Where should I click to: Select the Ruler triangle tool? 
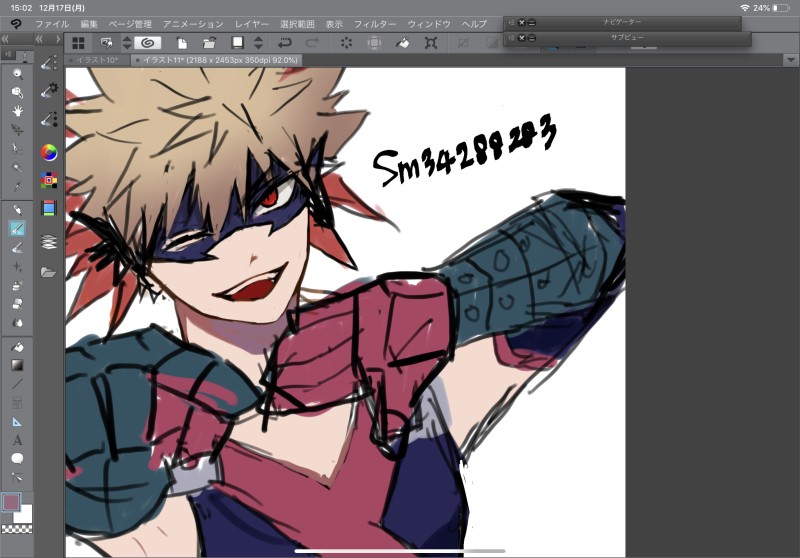[17, 422]
